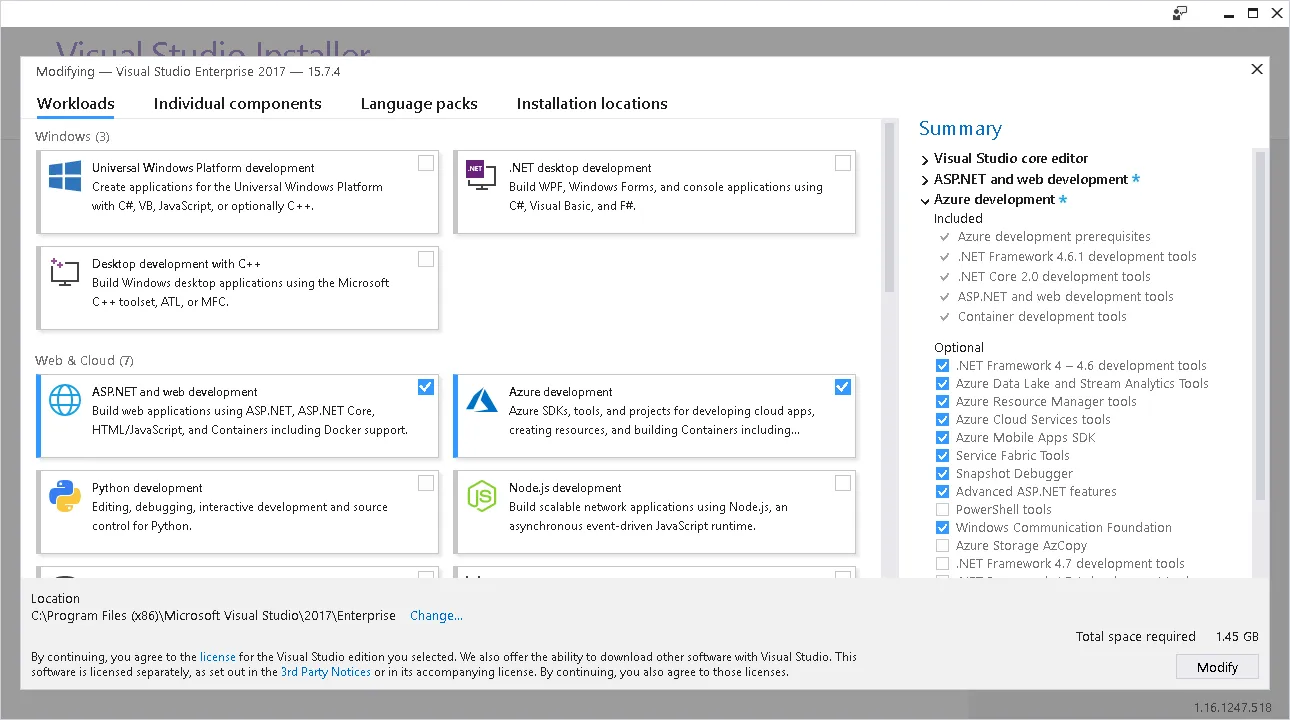Open the Individual components tab
Image resolution: width=1290 pixels, height=720 pixels.
[238, 104]
